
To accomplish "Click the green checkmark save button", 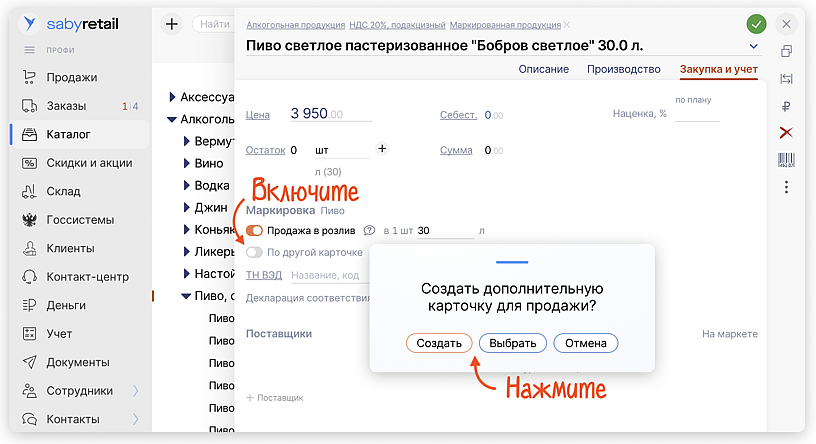I will (756, 24).
